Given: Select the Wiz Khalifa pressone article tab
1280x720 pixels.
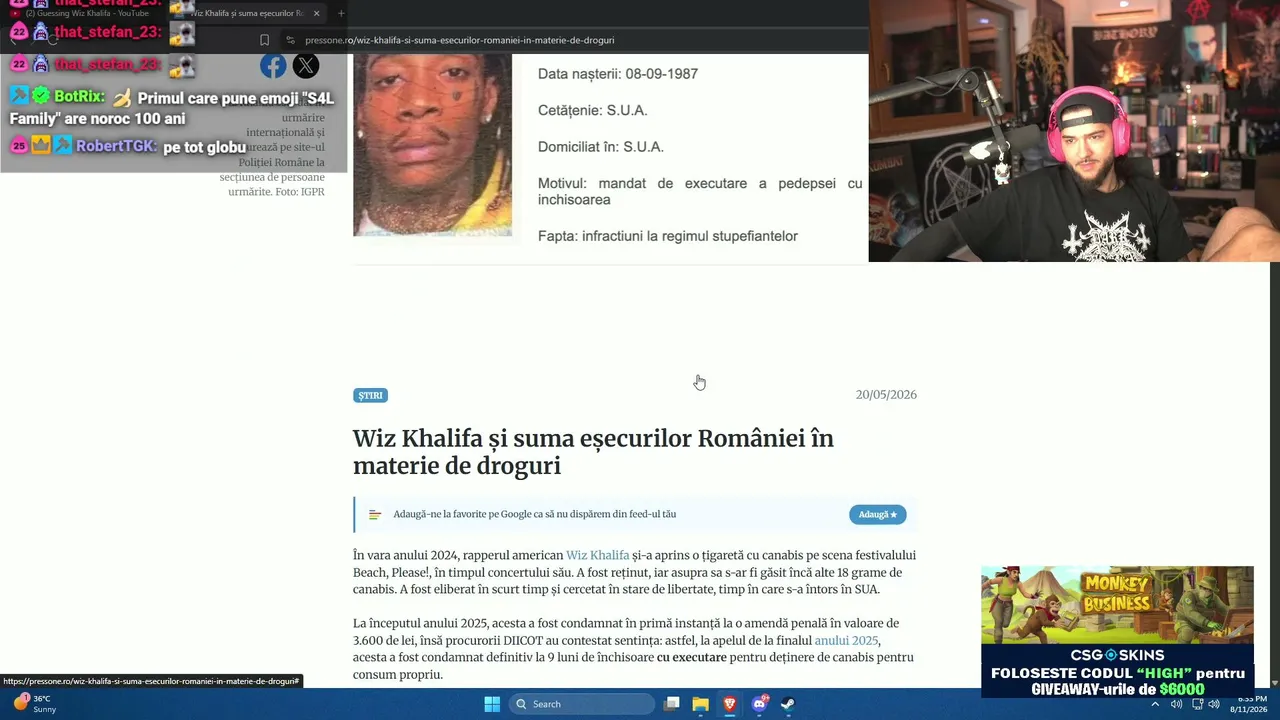Looking at the screenshot, I should [245, 13].
